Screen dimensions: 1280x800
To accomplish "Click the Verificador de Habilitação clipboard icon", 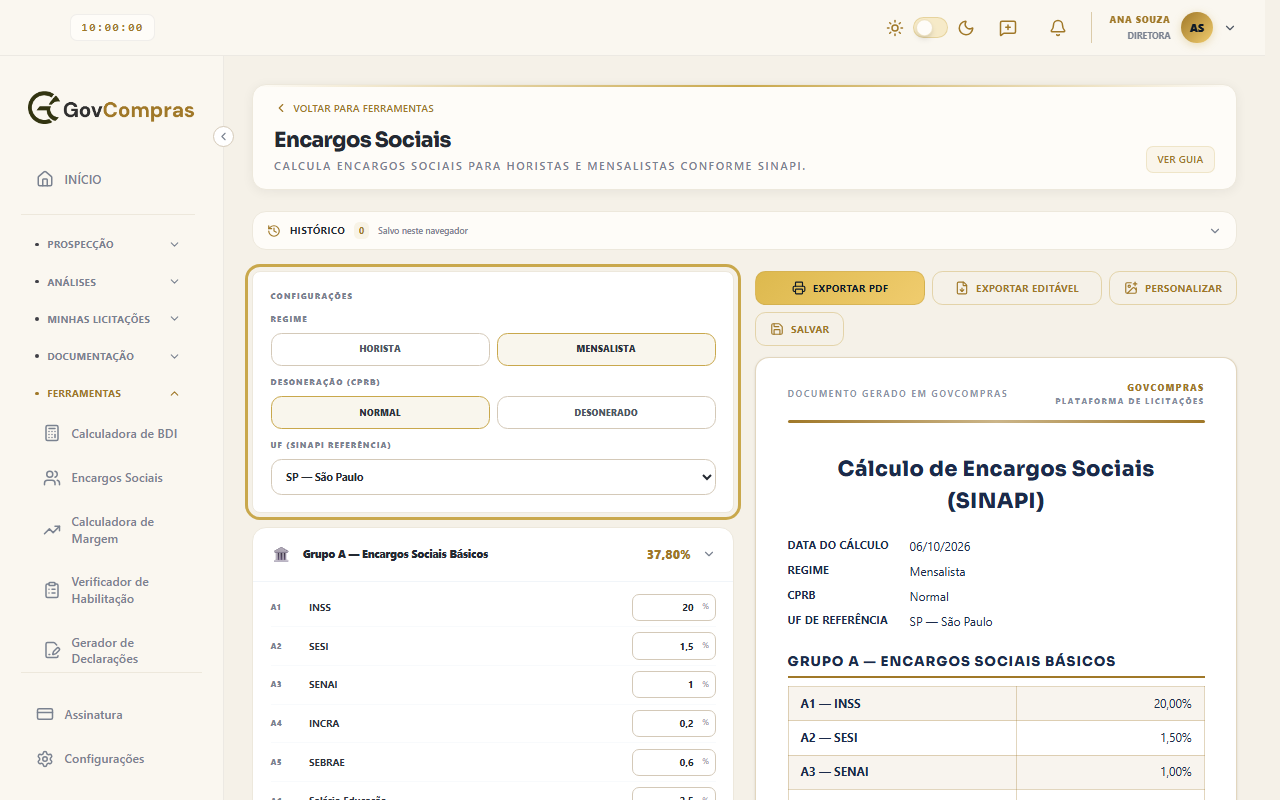I will pos(52,590).
